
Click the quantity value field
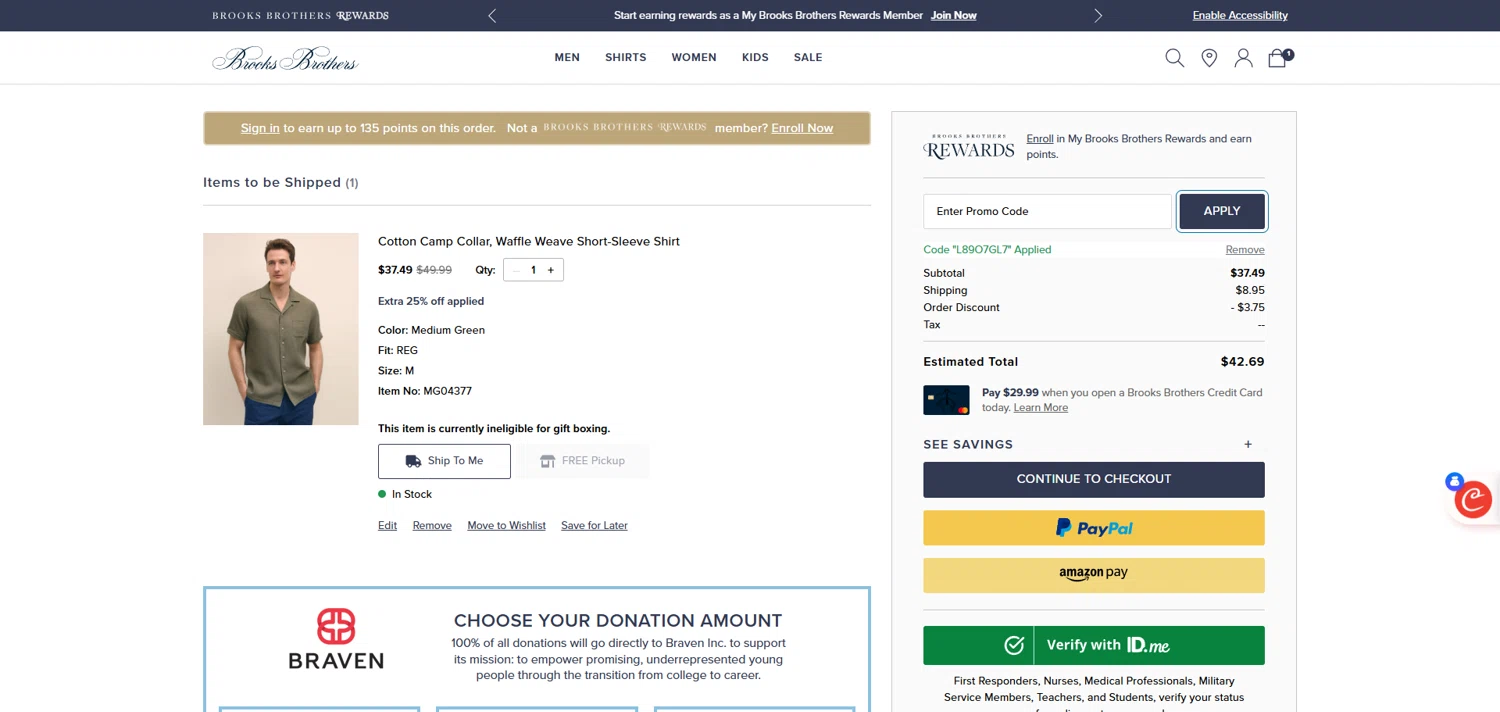tap(533, 270)
